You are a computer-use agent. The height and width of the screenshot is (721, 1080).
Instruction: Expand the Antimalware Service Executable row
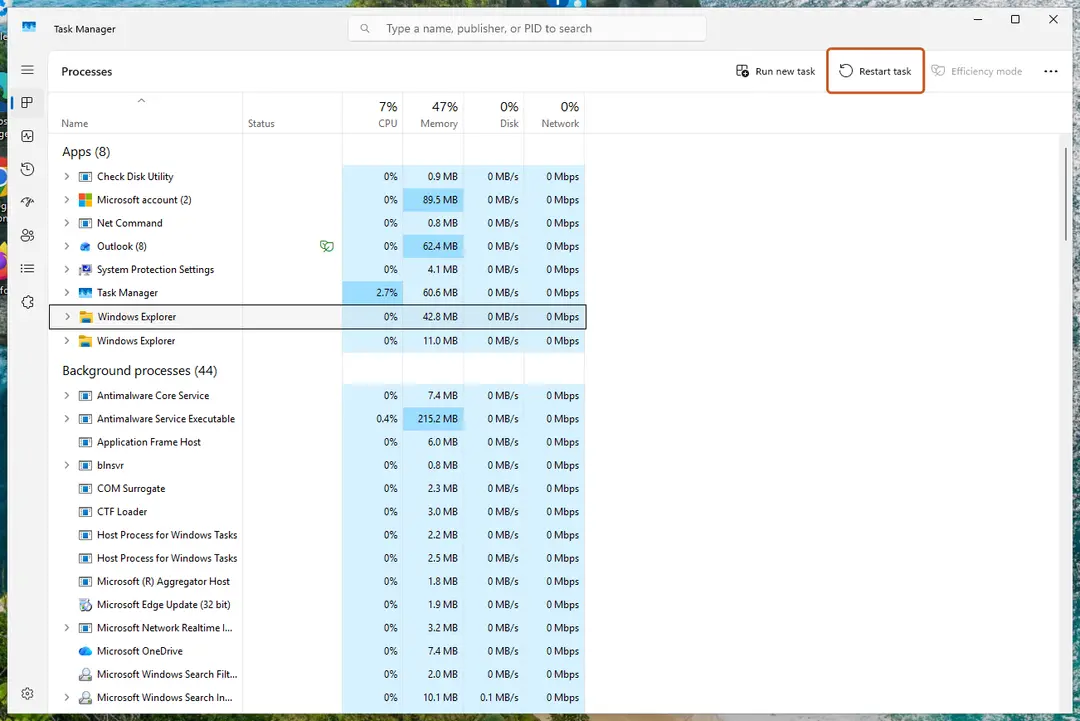click(67, 419)
